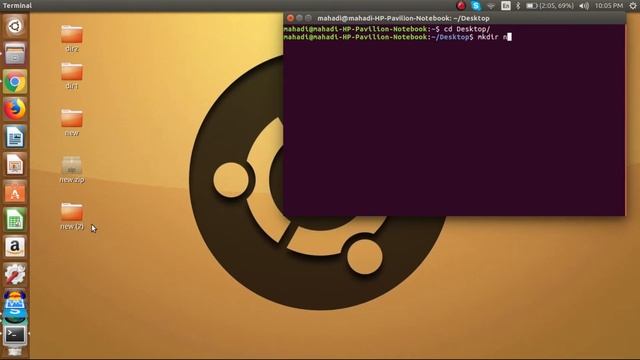This screenshot has height=360, width=640.
Task: Click the Terminal label in top panel
Action: coord(17,6)
